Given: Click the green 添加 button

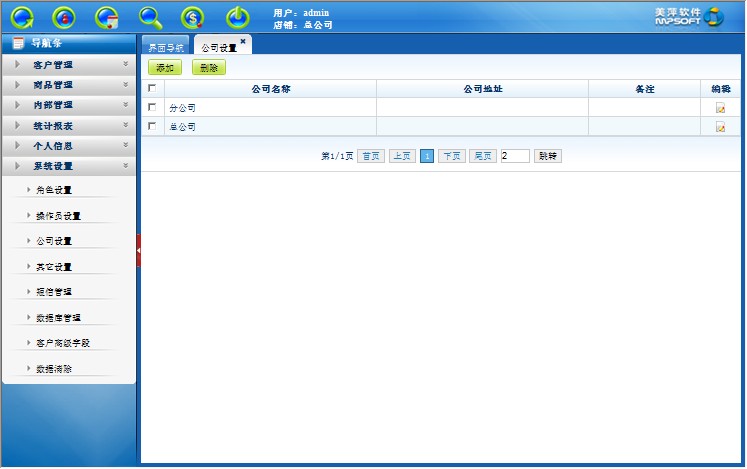Looking at the screenshot, I should [165, 68].
